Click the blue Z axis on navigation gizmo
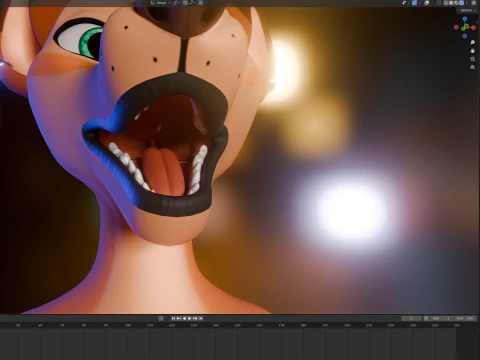 (465, 19)
